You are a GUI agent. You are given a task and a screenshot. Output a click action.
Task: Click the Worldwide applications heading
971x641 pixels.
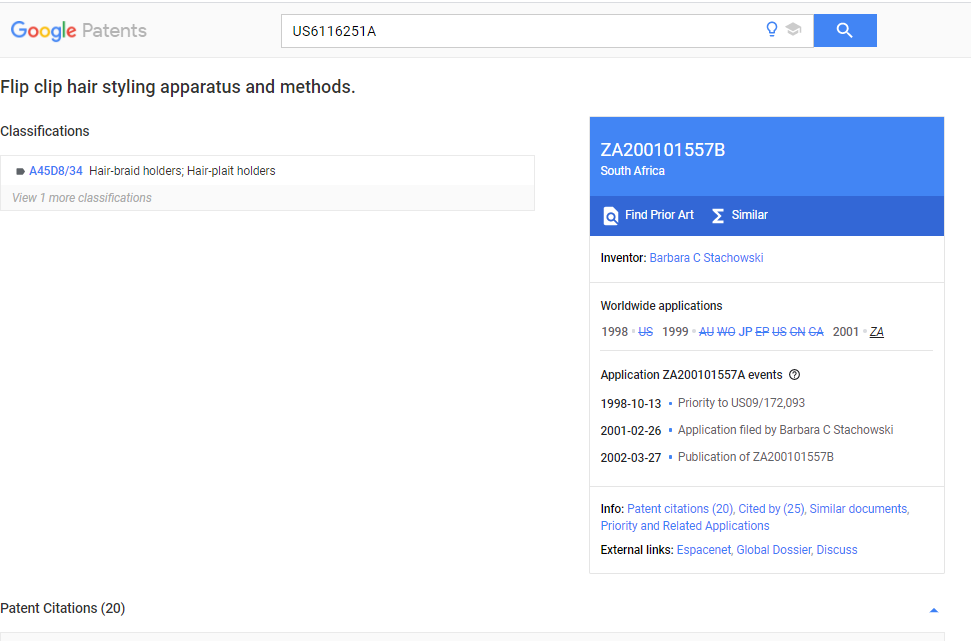click(x=661, y=306)
